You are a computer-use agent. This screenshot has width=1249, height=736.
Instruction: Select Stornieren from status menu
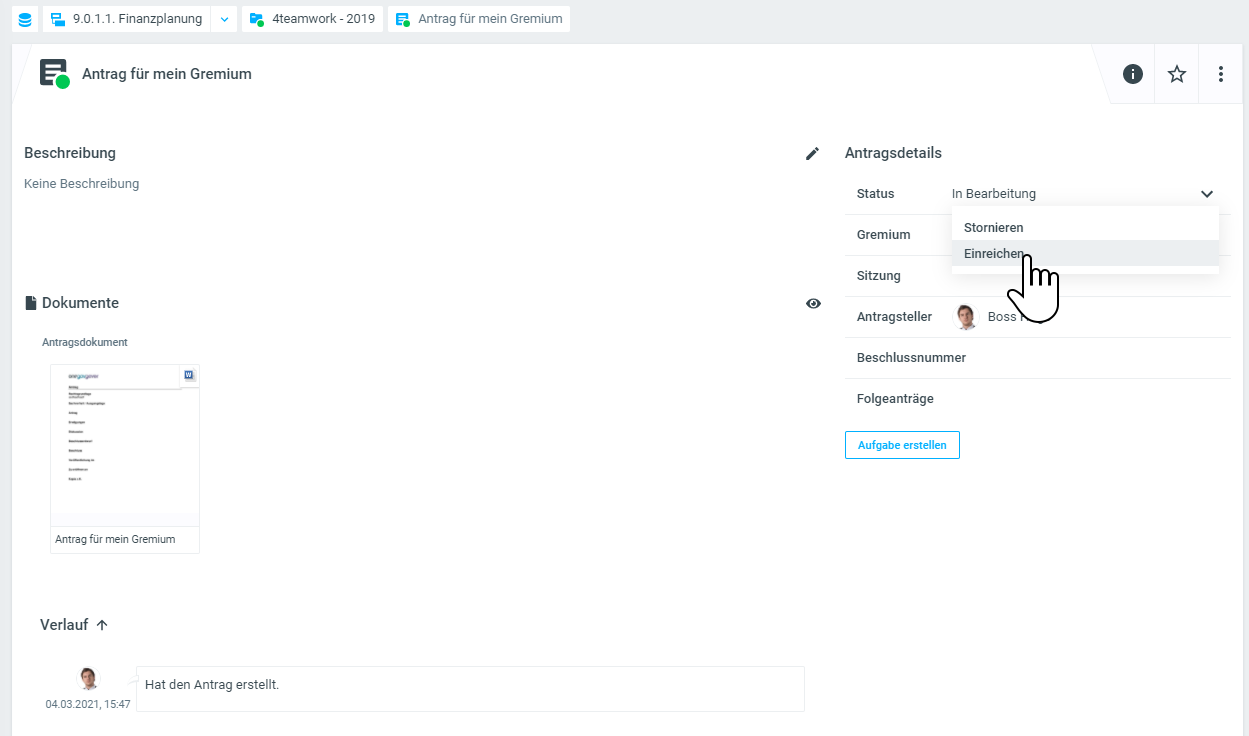[993, 227]
